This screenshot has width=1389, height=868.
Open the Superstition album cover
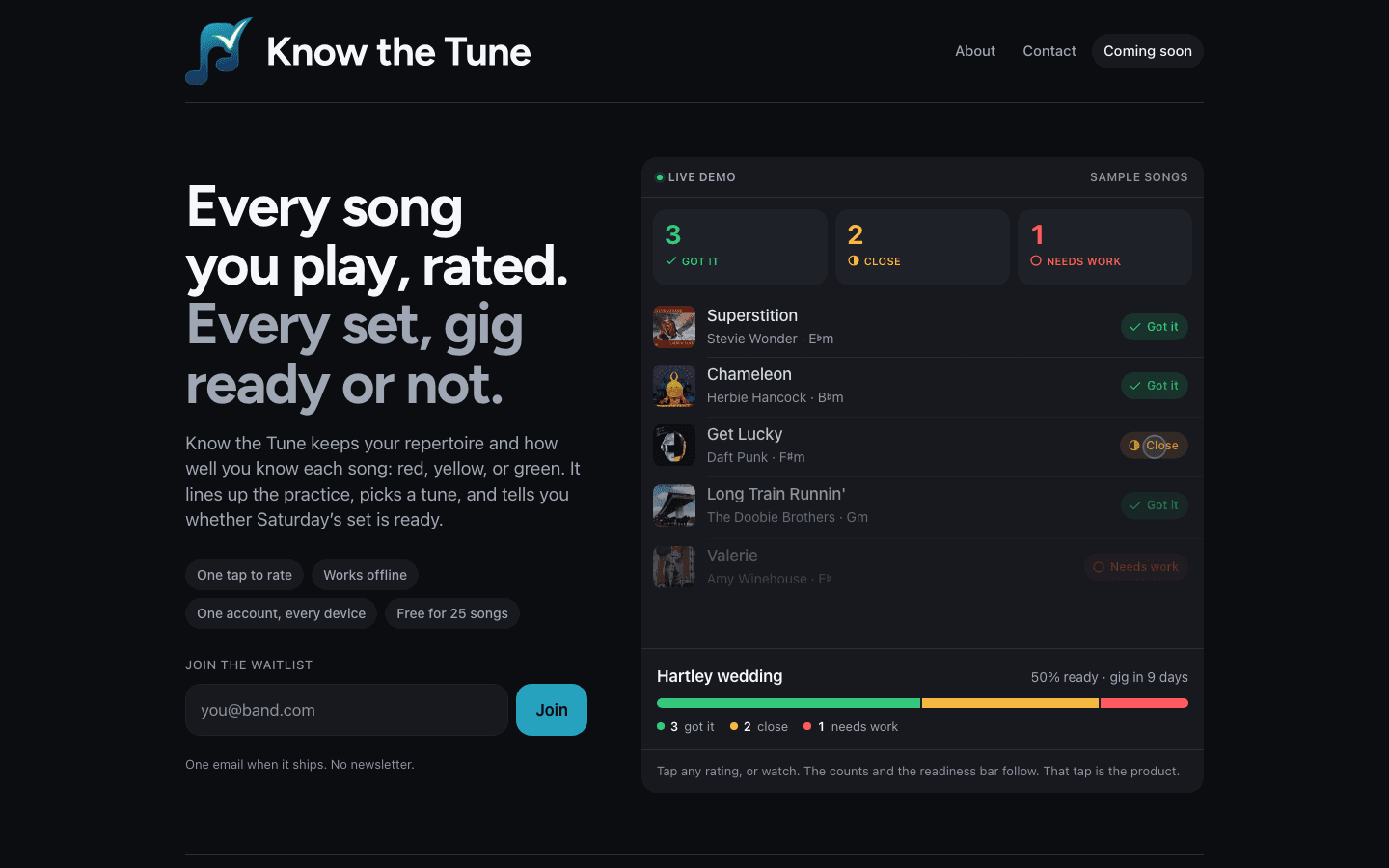(x=674, y=327)
